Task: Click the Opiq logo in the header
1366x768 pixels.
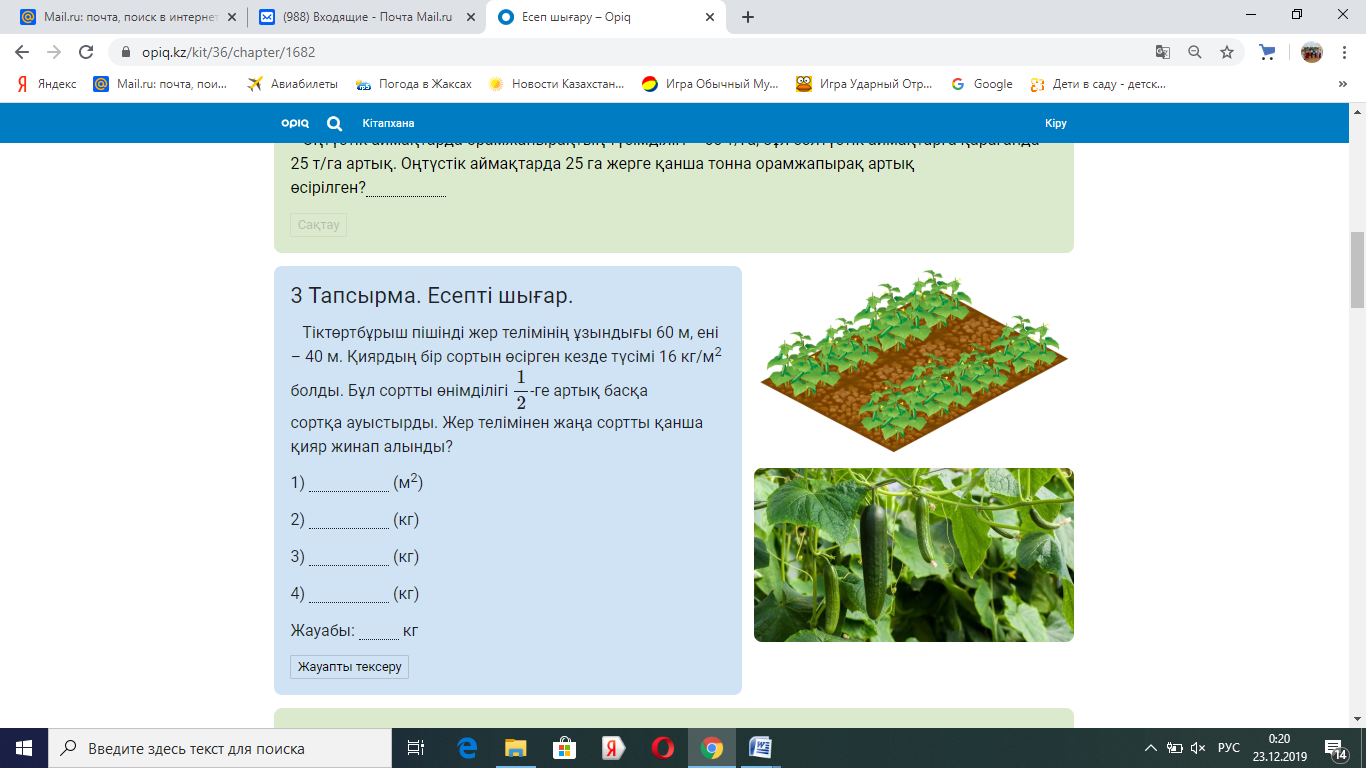Action: coord(295,123)
